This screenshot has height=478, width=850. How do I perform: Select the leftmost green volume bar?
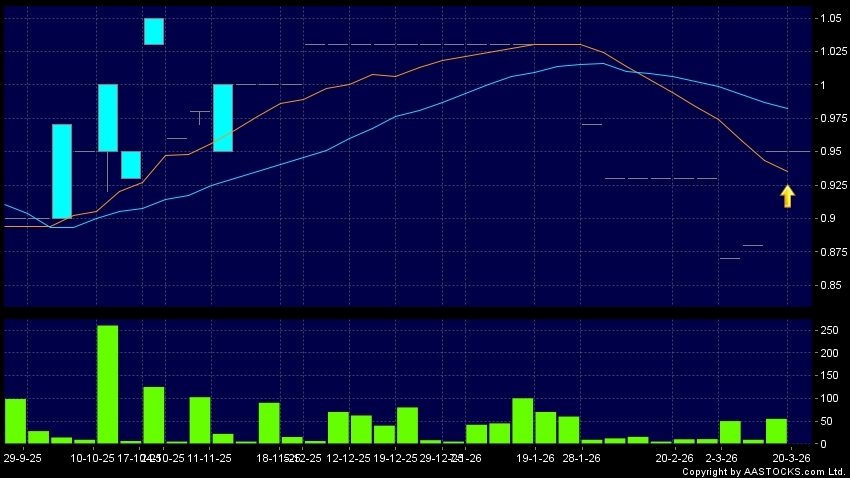15,420
